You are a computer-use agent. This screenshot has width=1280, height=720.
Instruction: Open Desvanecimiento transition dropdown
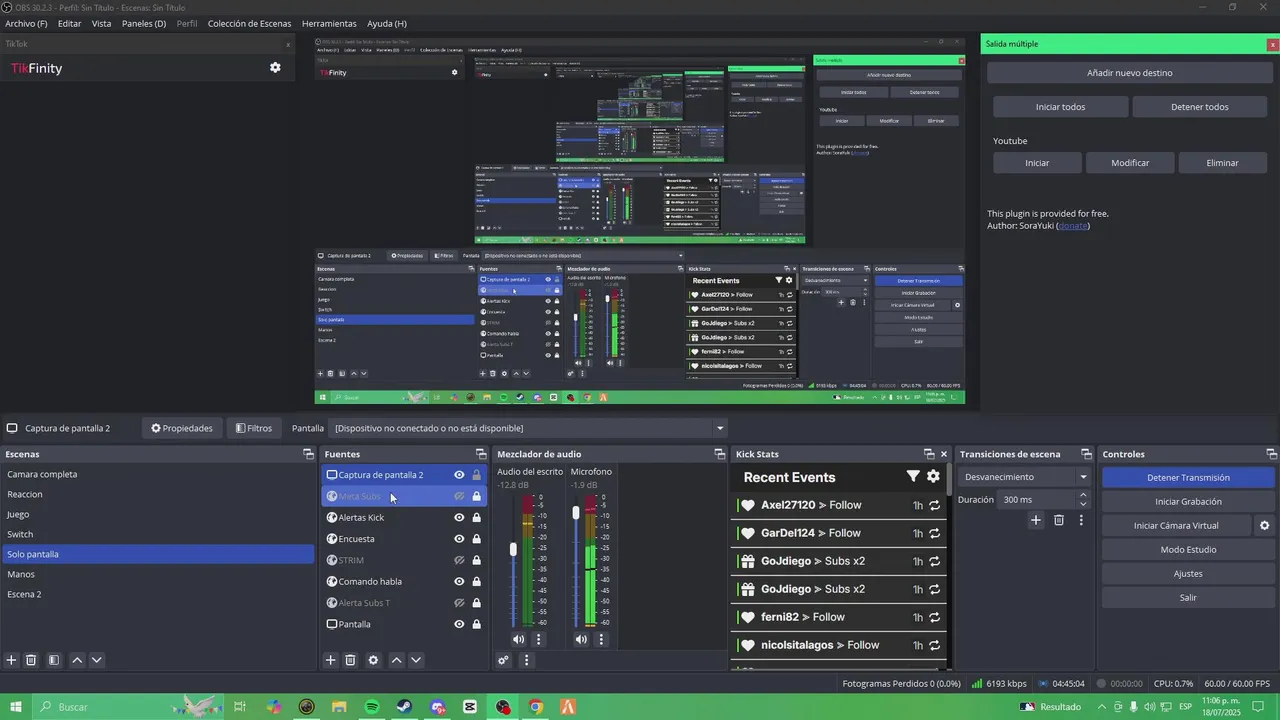coord(1024,477)
